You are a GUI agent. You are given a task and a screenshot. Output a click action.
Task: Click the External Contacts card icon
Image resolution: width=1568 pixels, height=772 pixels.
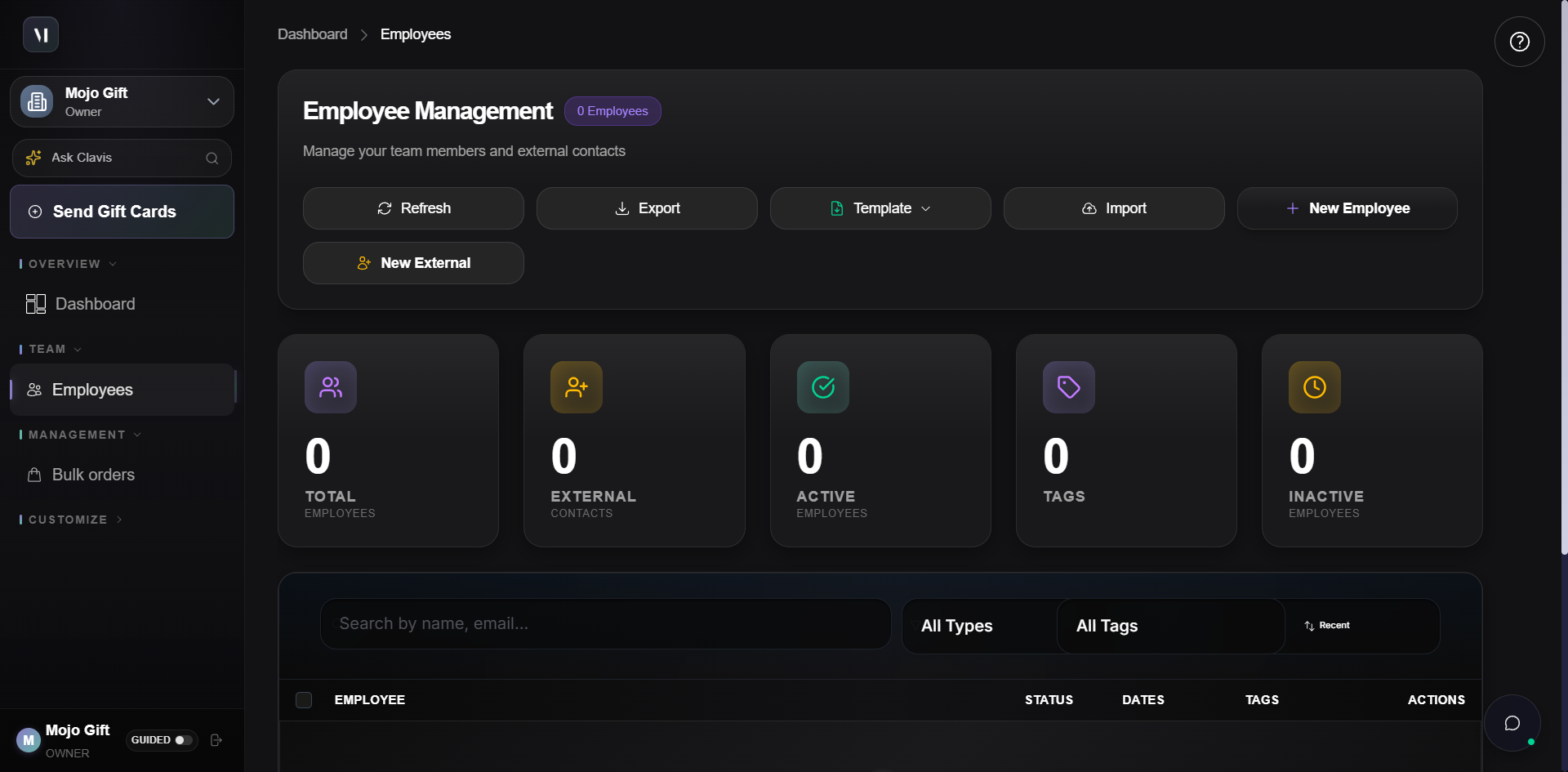577,387
